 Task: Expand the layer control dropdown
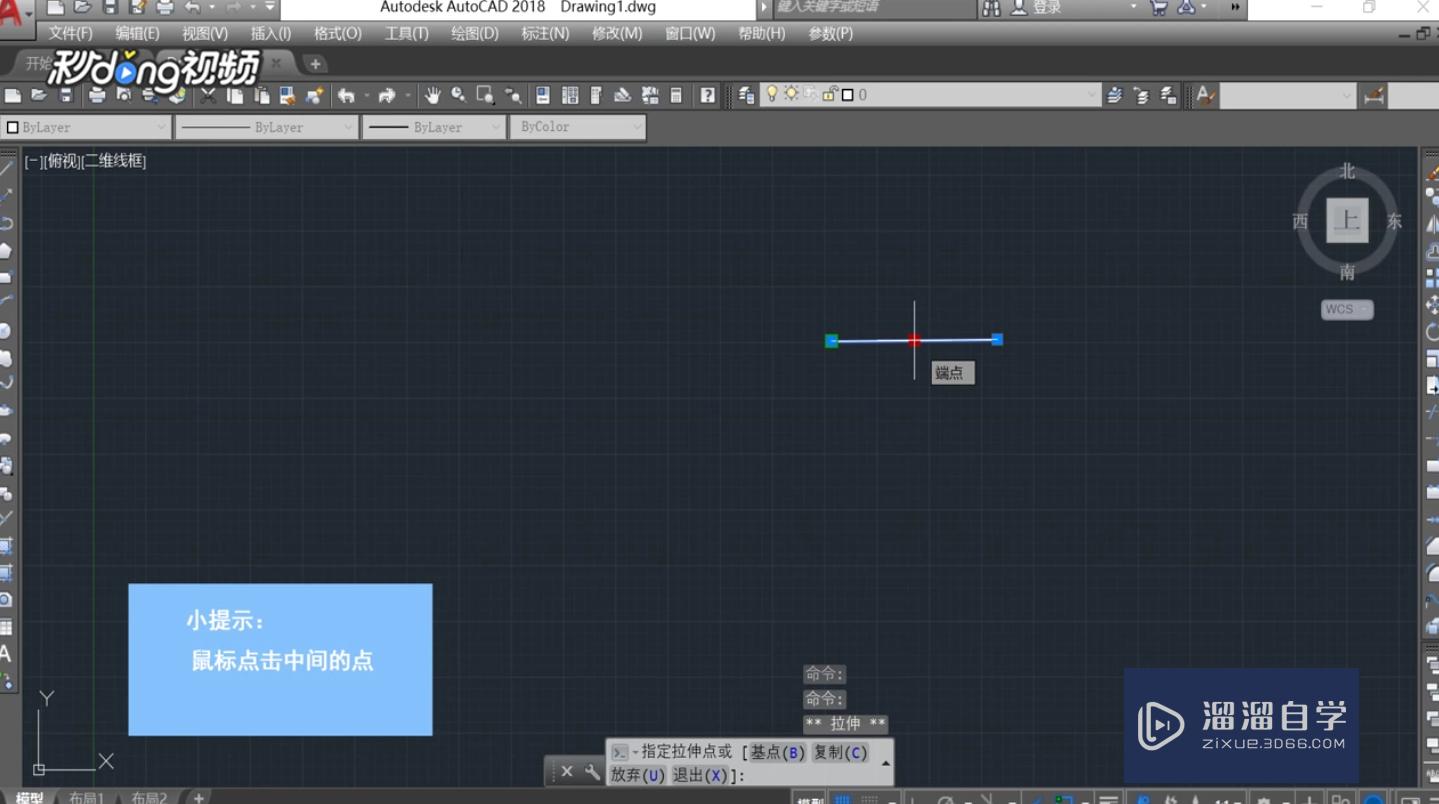[x=1092, y=95]
